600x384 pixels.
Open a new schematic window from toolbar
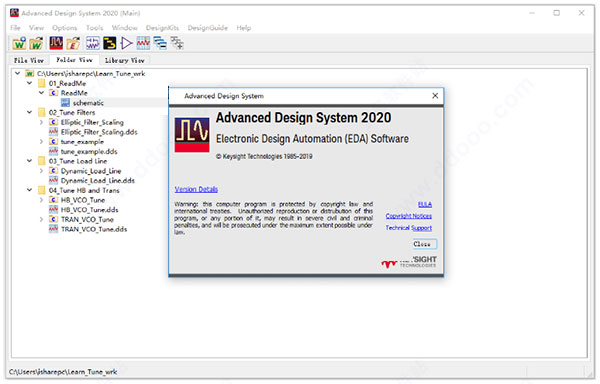pos(92,43)
